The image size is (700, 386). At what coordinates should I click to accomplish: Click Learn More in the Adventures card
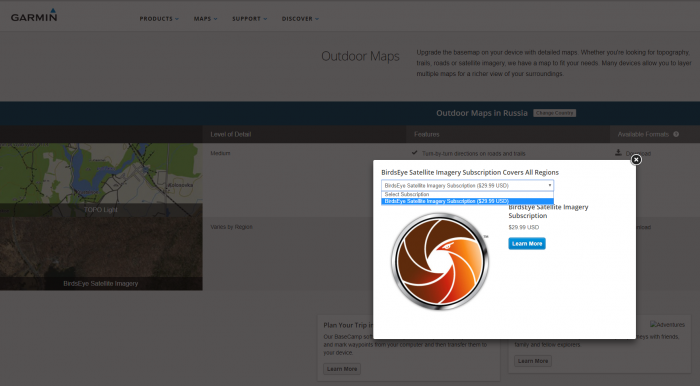[x=533, y=361]
